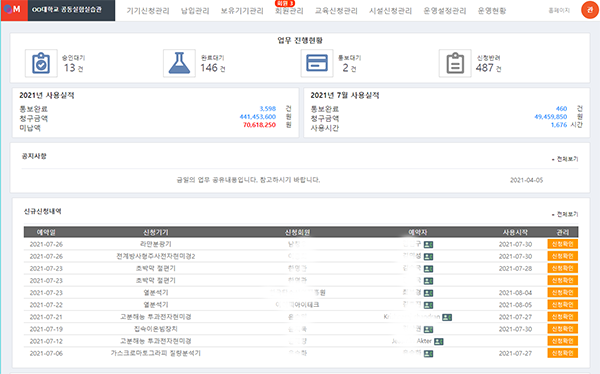Click the 사용시작 column header
The image size is (600, 374).
click(x=515, y=232)
